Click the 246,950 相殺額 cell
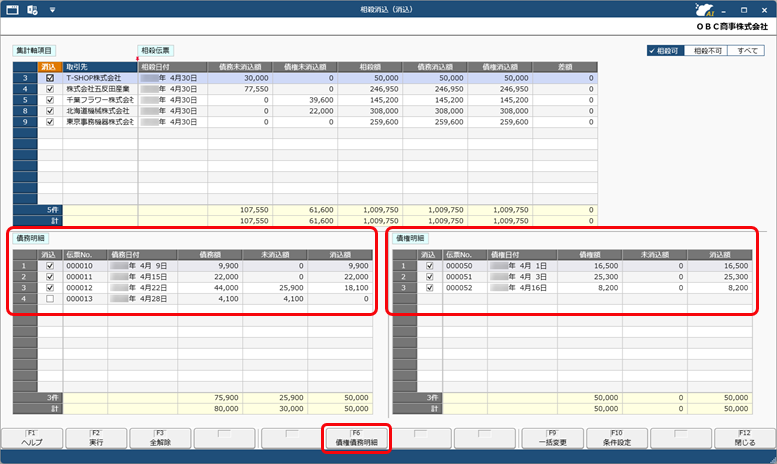The width and height of the screenshot is (777, 464). point(370,89)
